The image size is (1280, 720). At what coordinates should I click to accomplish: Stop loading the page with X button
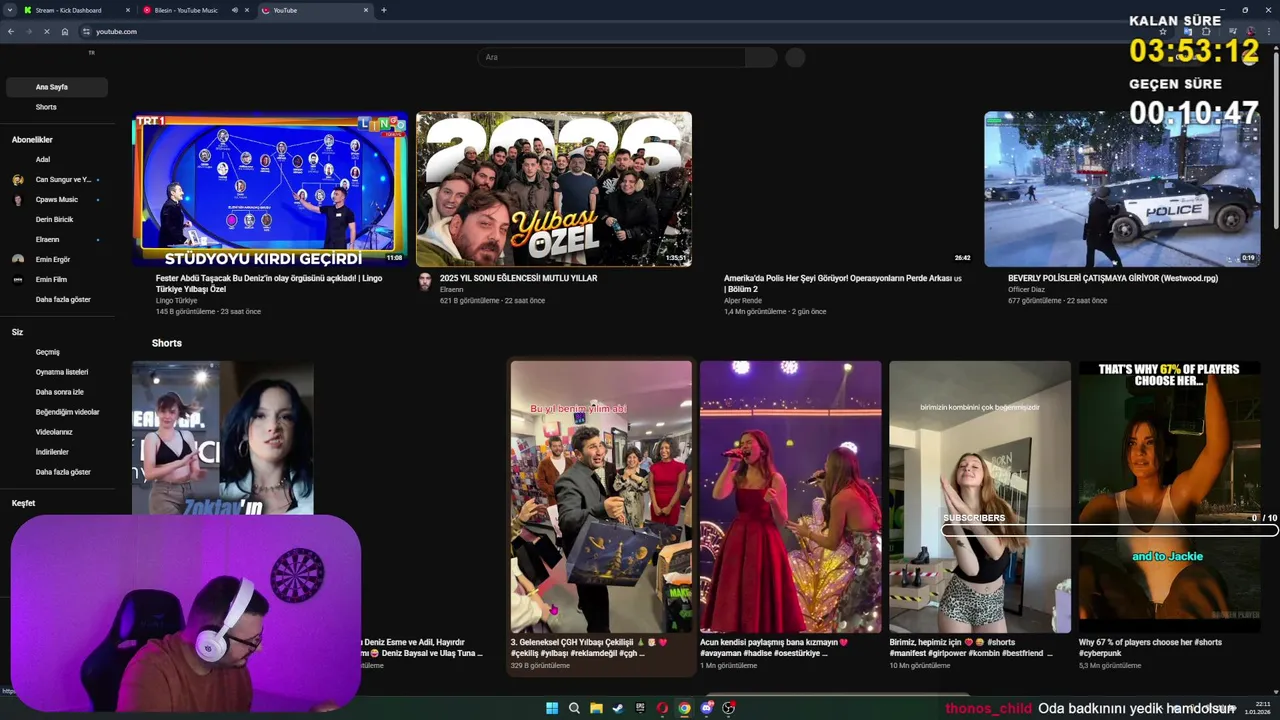[x=46, y=32]
